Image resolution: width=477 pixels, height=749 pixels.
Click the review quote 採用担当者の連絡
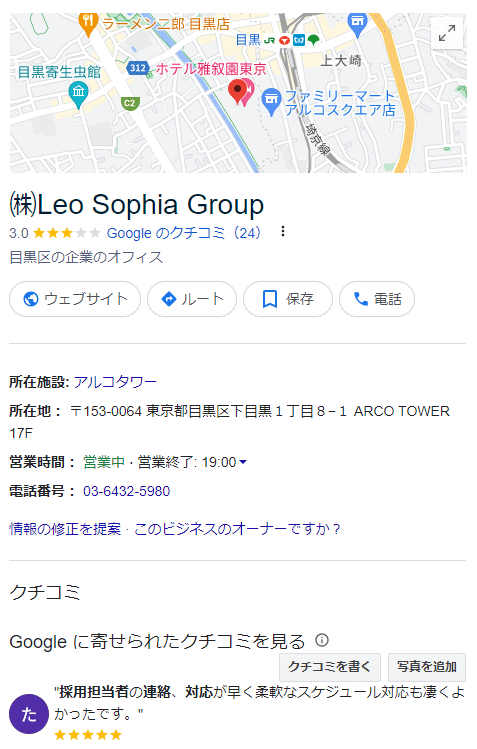115,692
